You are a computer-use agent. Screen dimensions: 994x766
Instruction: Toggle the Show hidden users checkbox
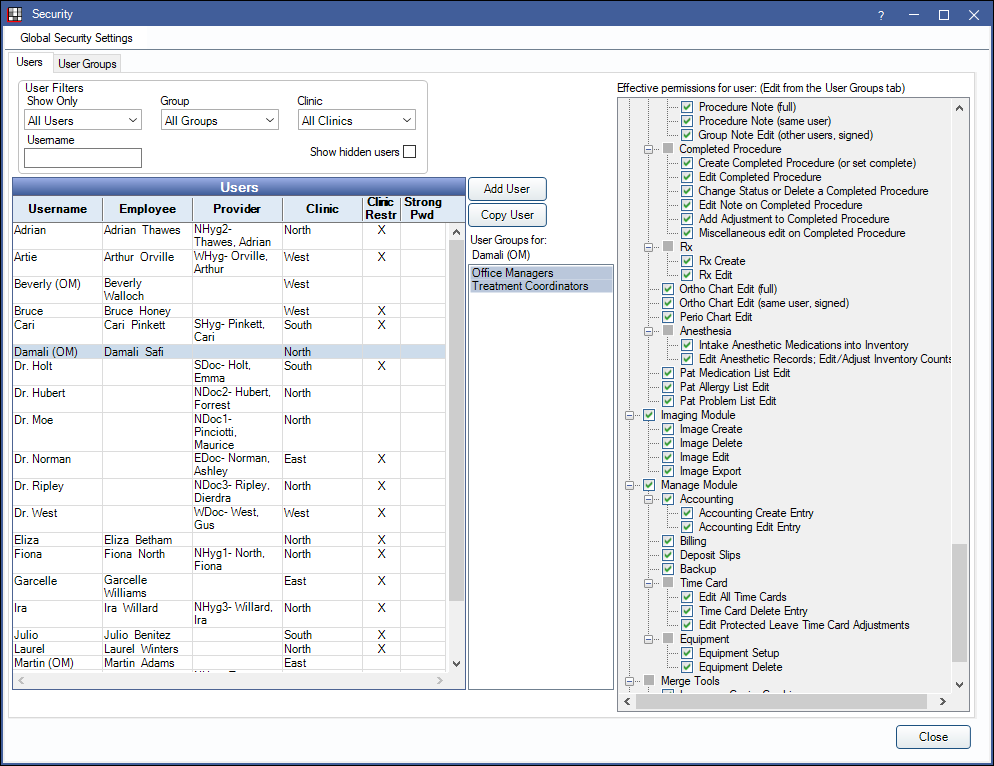(x=409, y=152)
